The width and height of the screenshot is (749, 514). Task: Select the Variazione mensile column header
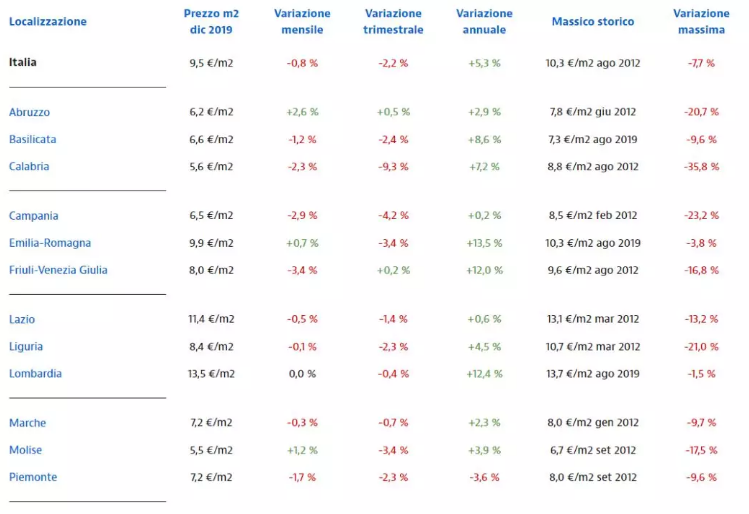click(x=302, y=21)
